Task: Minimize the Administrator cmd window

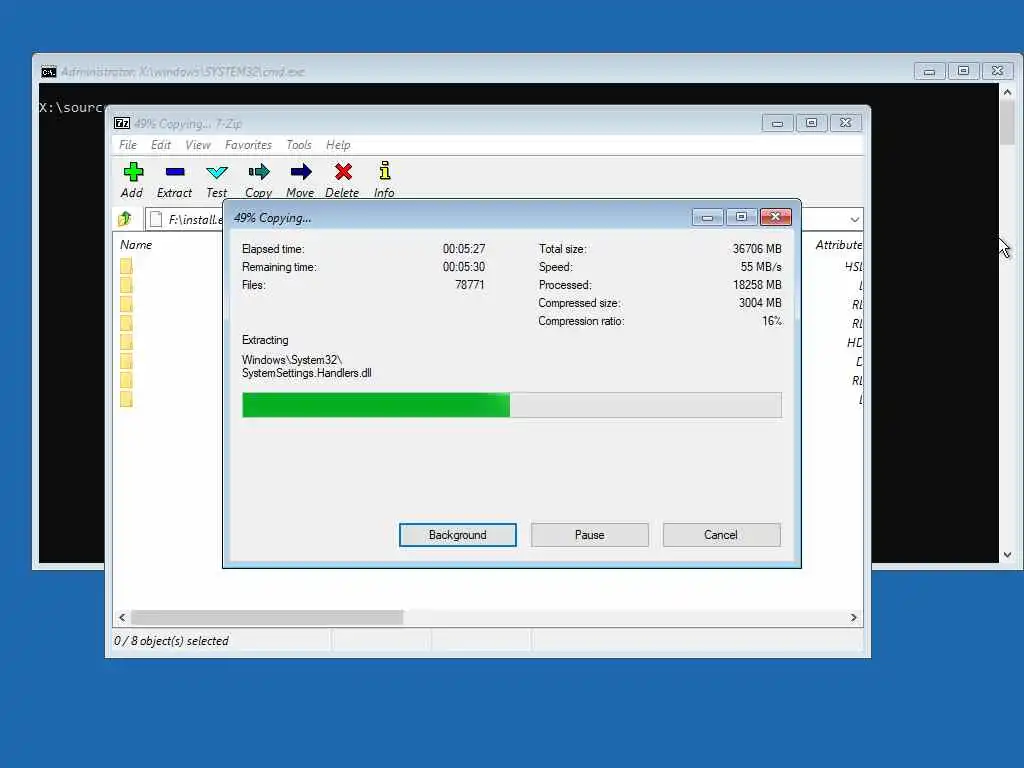Action: [929, 71]
